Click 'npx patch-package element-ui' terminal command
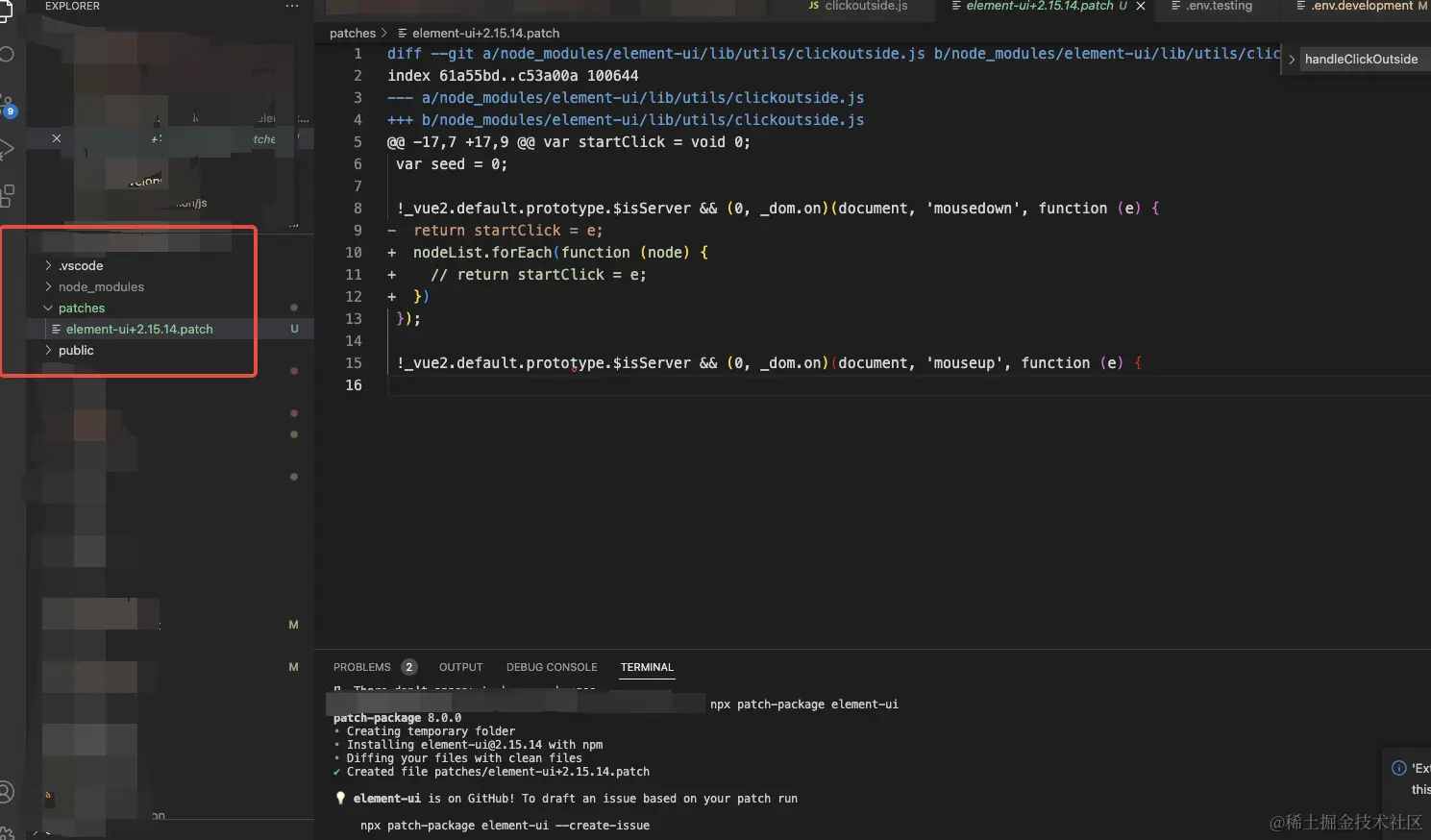1431x840 pixels. [804, 704]
